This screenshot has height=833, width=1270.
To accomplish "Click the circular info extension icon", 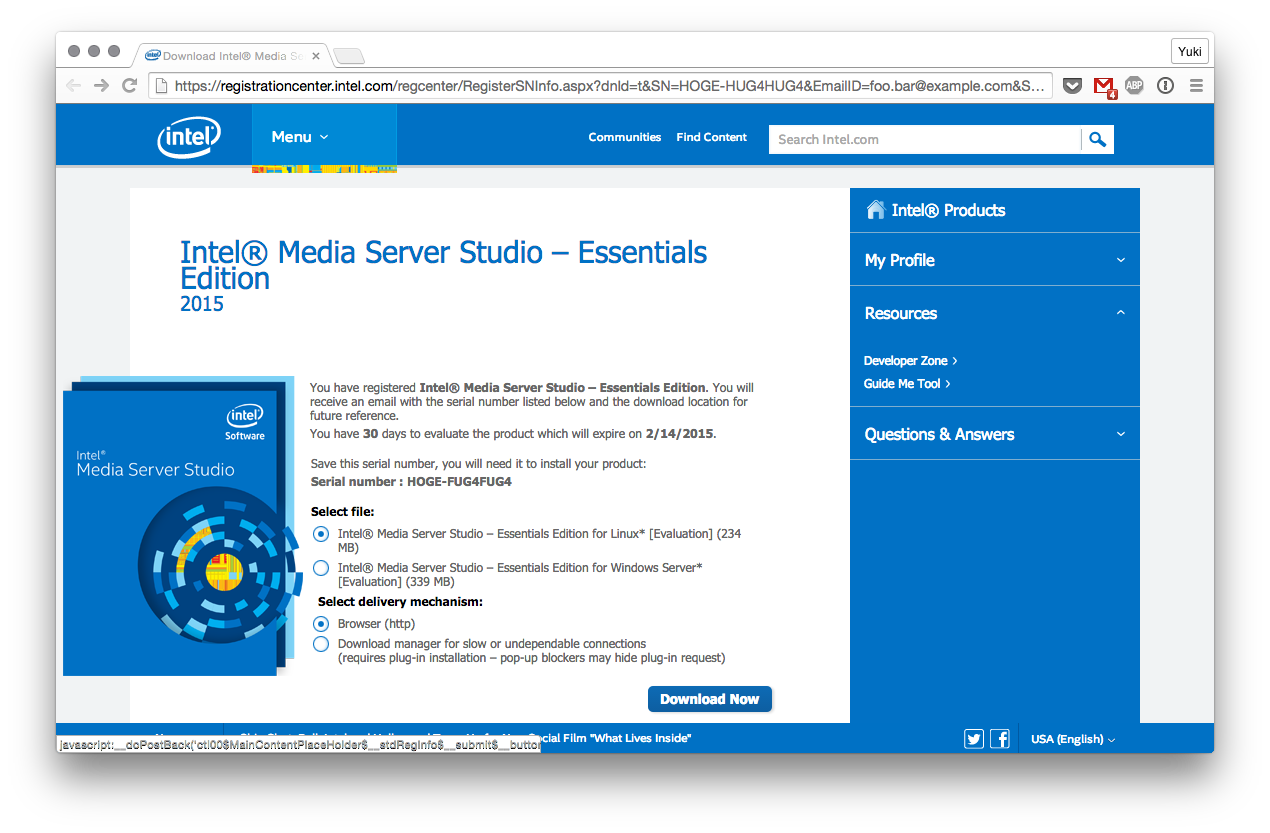I will click(x=1165, y=86).
